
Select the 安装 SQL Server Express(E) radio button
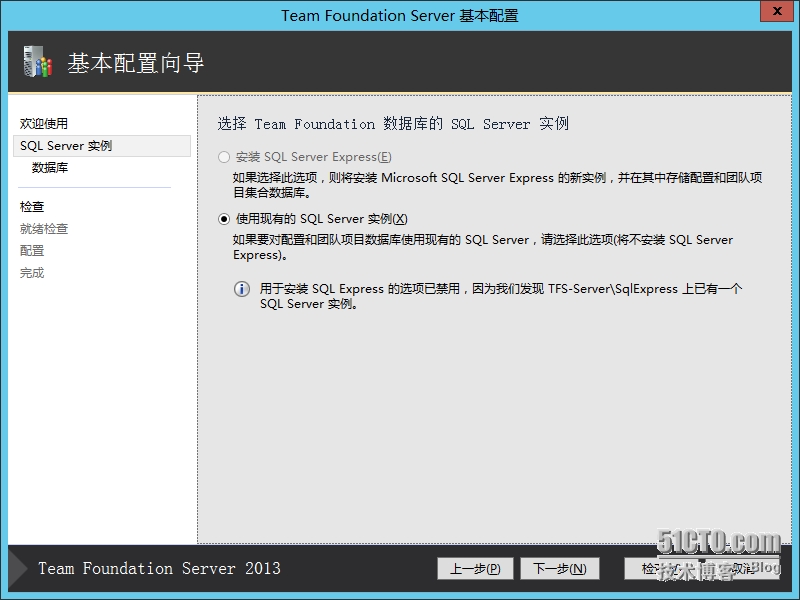click(224, 157)
